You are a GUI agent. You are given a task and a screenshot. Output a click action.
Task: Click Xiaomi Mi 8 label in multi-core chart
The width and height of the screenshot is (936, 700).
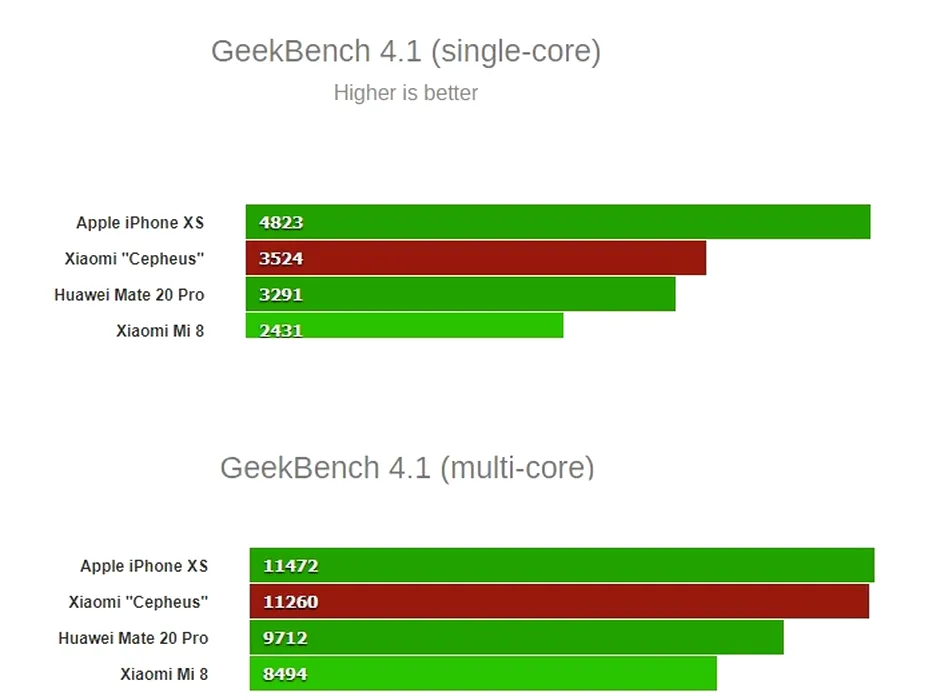(164, 674)
